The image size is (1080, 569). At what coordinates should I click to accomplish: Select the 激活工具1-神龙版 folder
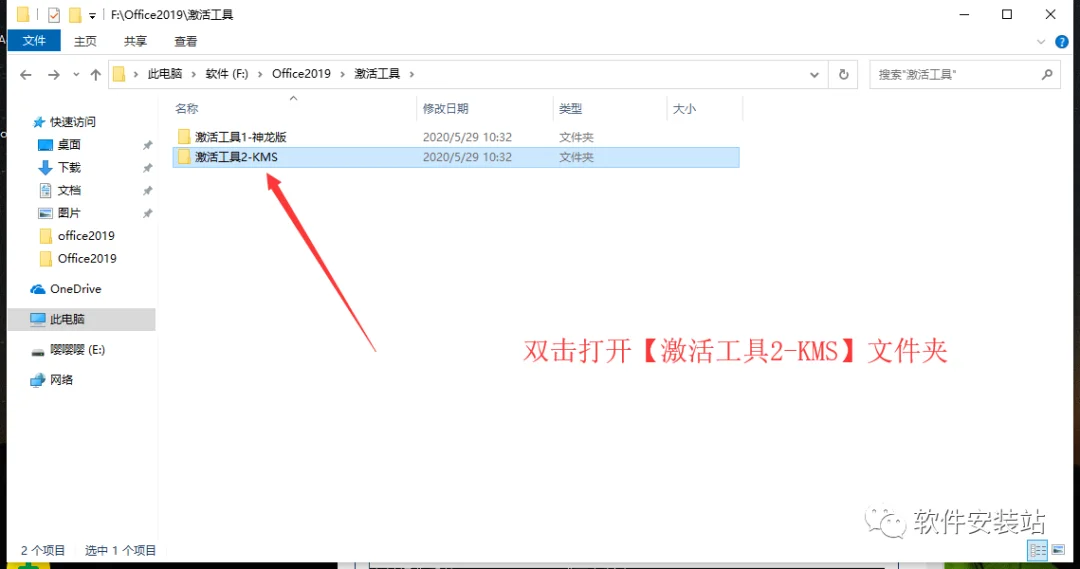[240, 137]
